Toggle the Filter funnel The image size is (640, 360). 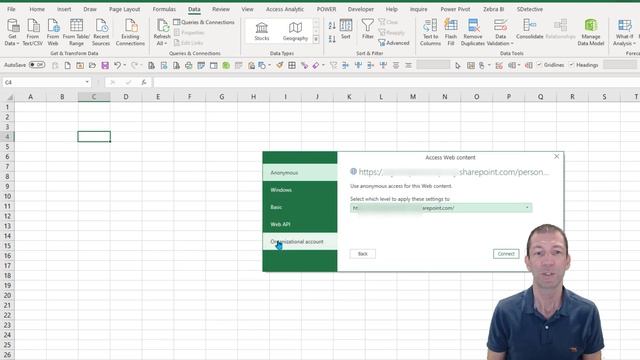pyautogui.click(x=368, y=29)
